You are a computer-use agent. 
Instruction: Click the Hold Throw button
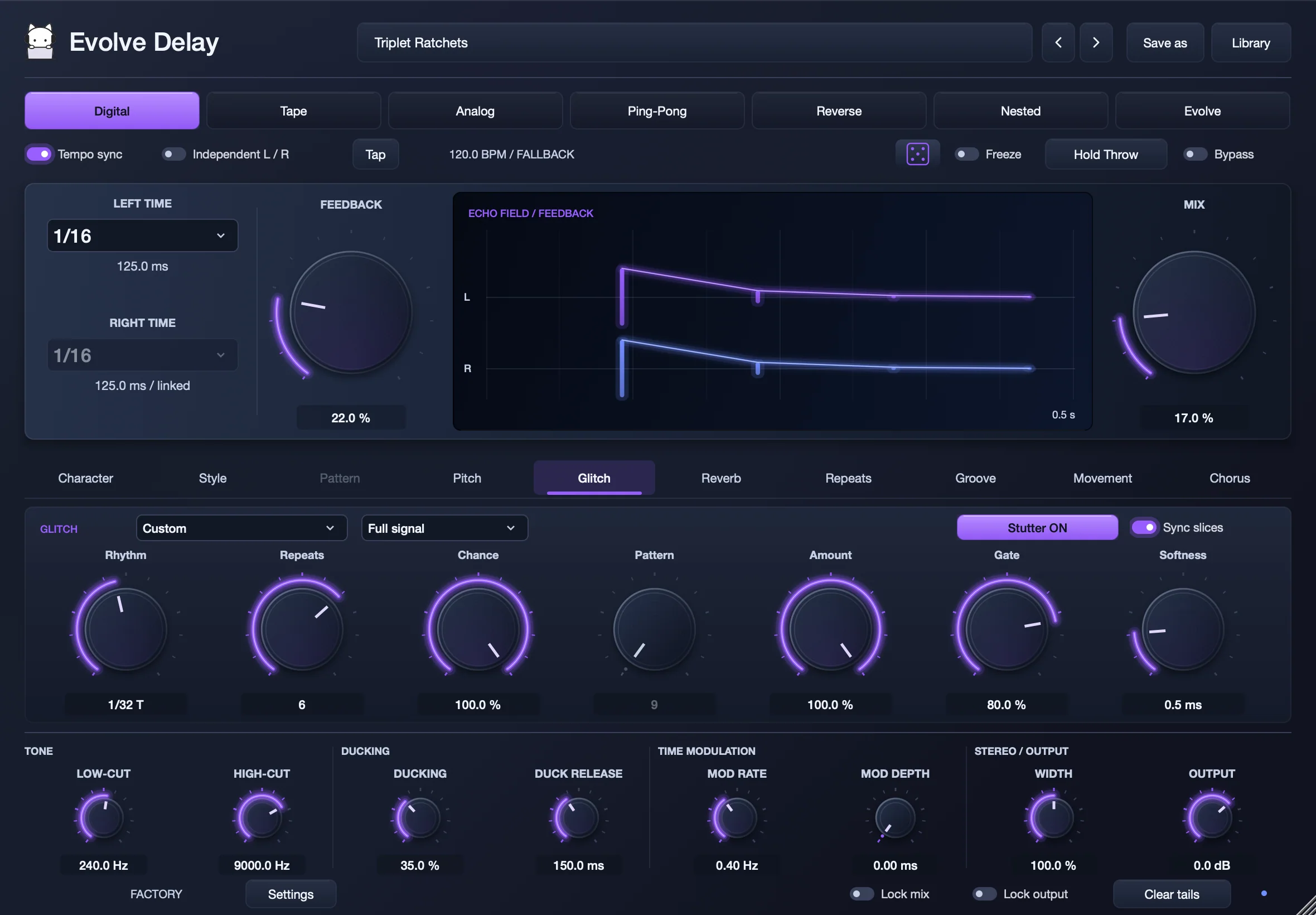tap(1105, 153)
